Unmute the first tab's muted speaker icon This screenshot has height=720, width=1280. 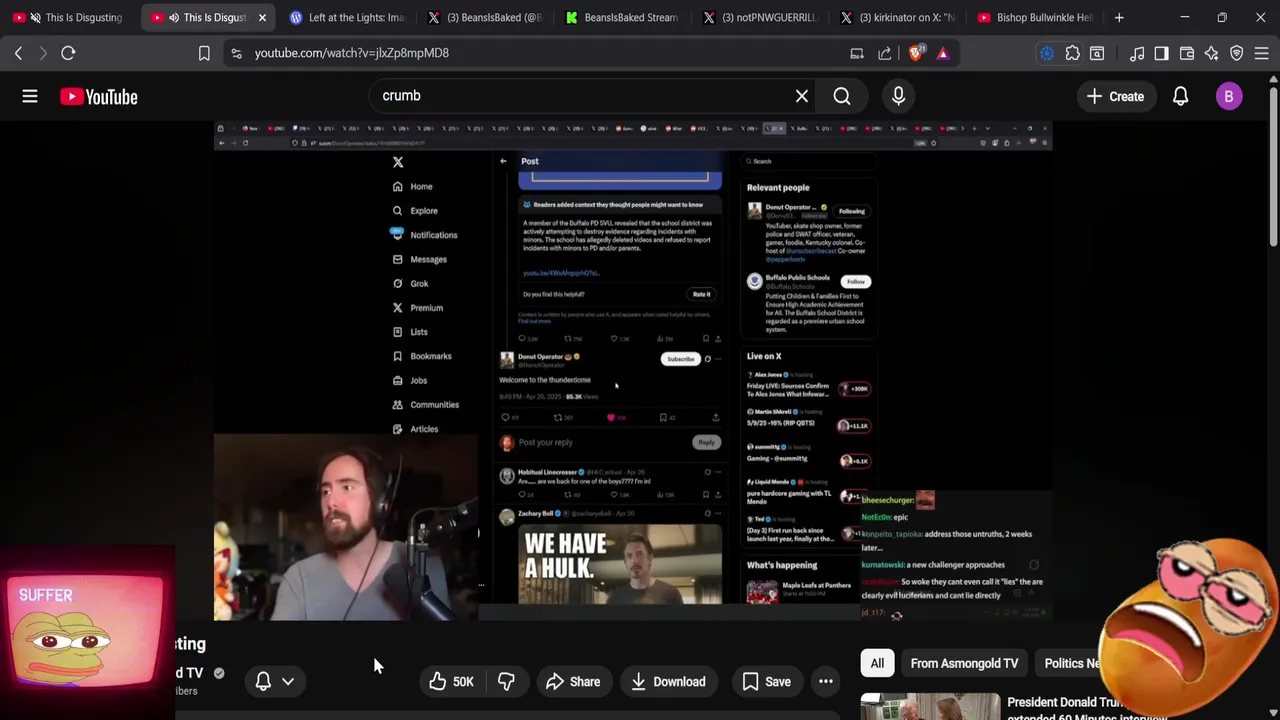tap(36, 17)
